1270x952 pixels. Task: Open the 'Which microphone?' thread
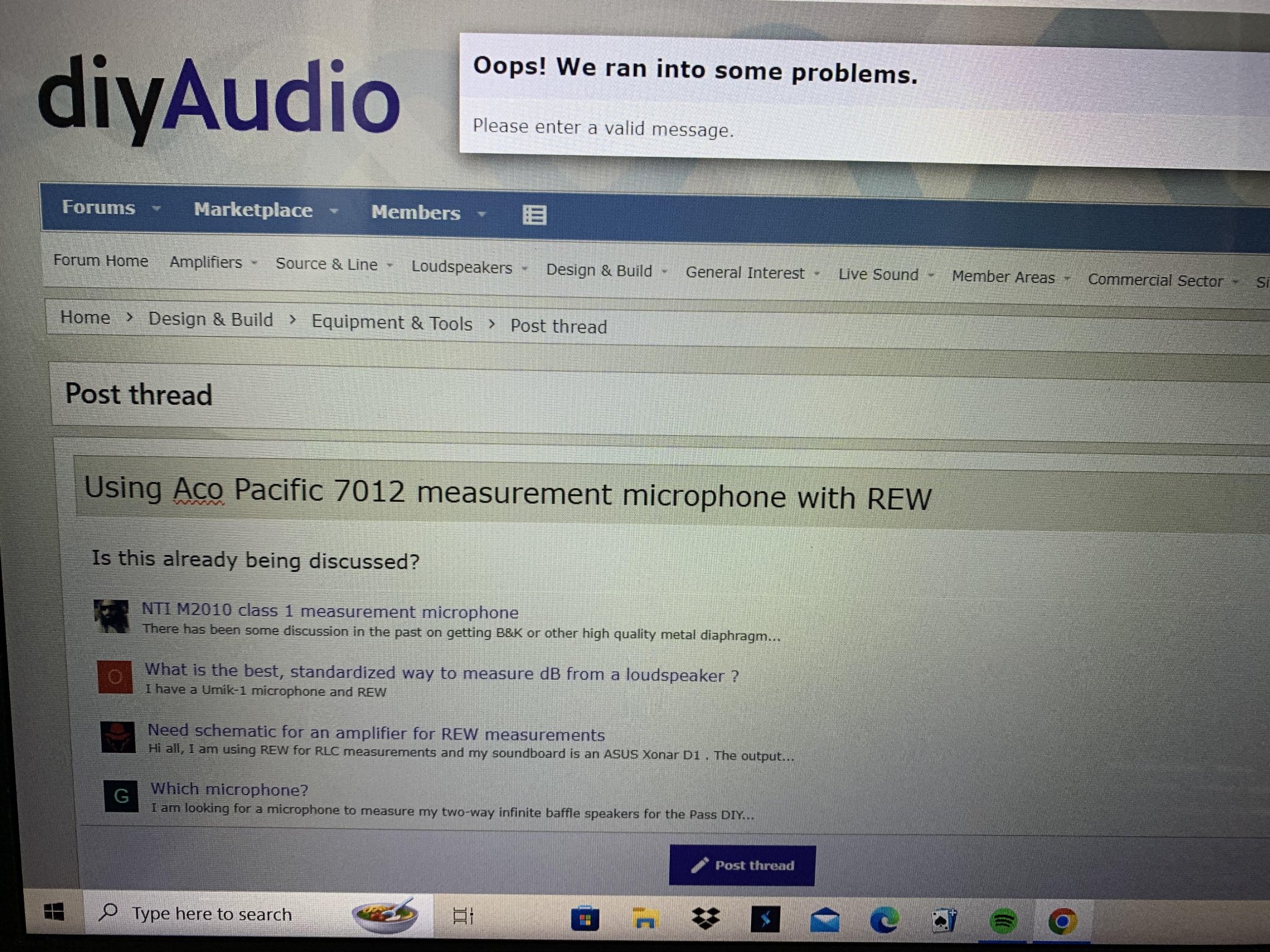229,789
